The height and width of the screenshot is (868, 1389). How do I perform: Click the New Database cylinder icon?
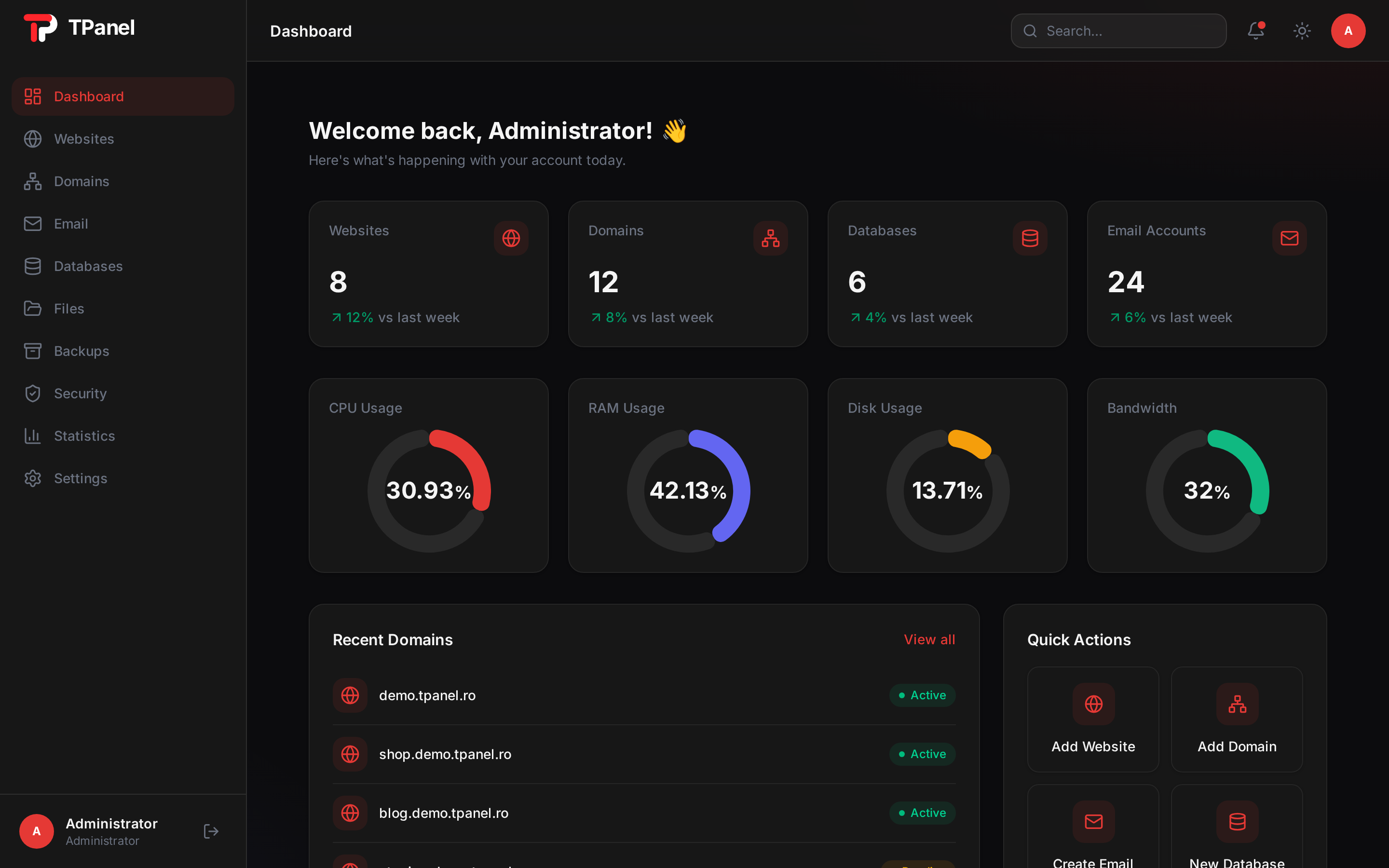point(1237,822)
